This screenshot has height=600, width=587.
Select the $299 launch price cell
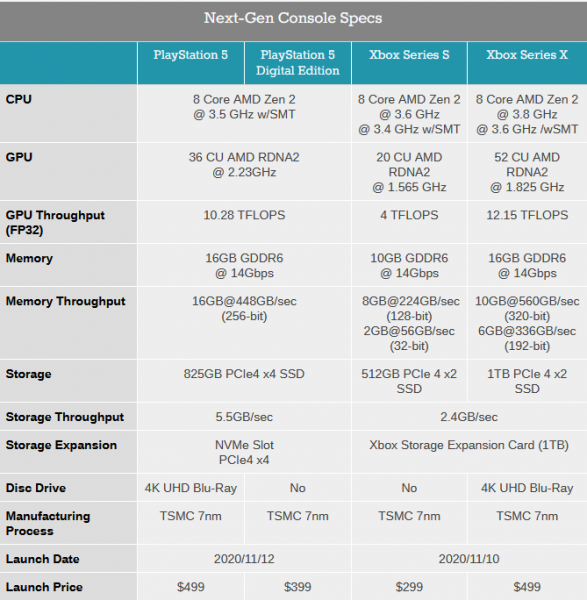[x=409, y=587]
